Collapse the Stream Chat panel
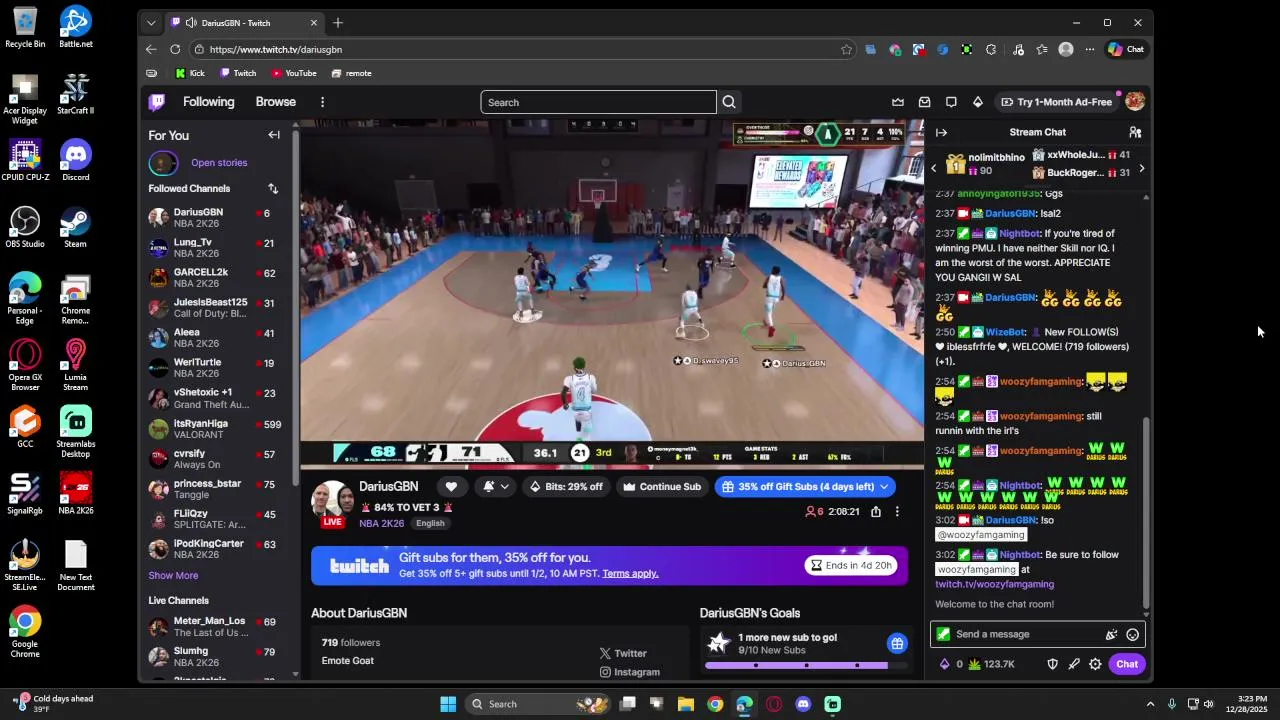The width and height of the screenshot is (1280, 720). 941,132
